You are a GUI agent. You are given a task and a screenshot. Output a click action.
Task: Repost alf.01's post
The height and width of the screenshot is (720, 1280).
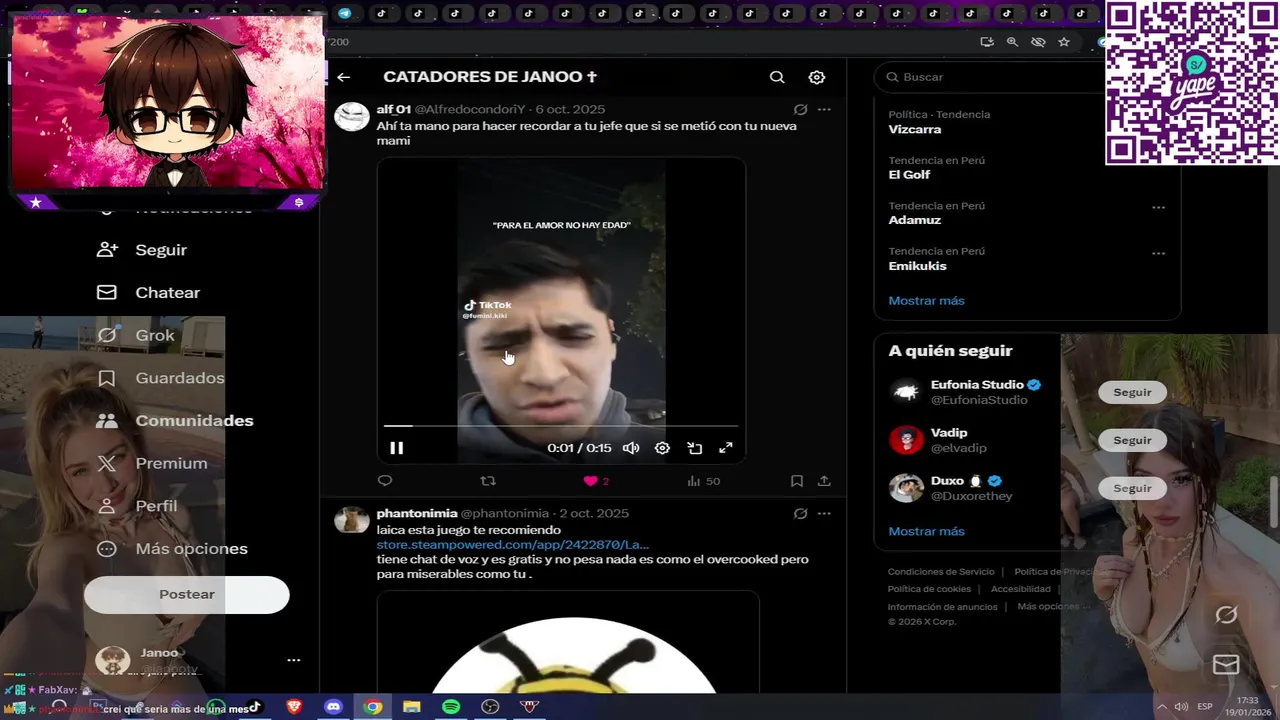point(488,481)
